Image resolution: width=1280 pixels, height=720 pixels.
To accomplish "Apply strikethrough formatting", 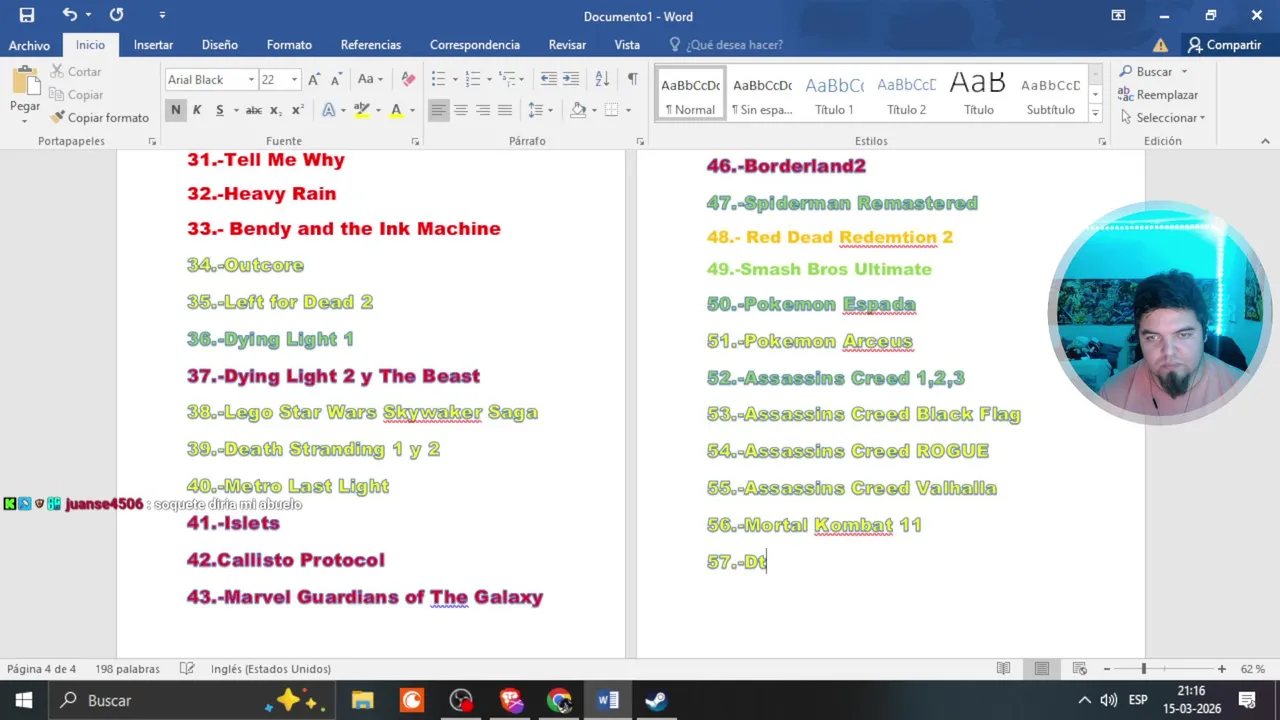I will (254, 110).
